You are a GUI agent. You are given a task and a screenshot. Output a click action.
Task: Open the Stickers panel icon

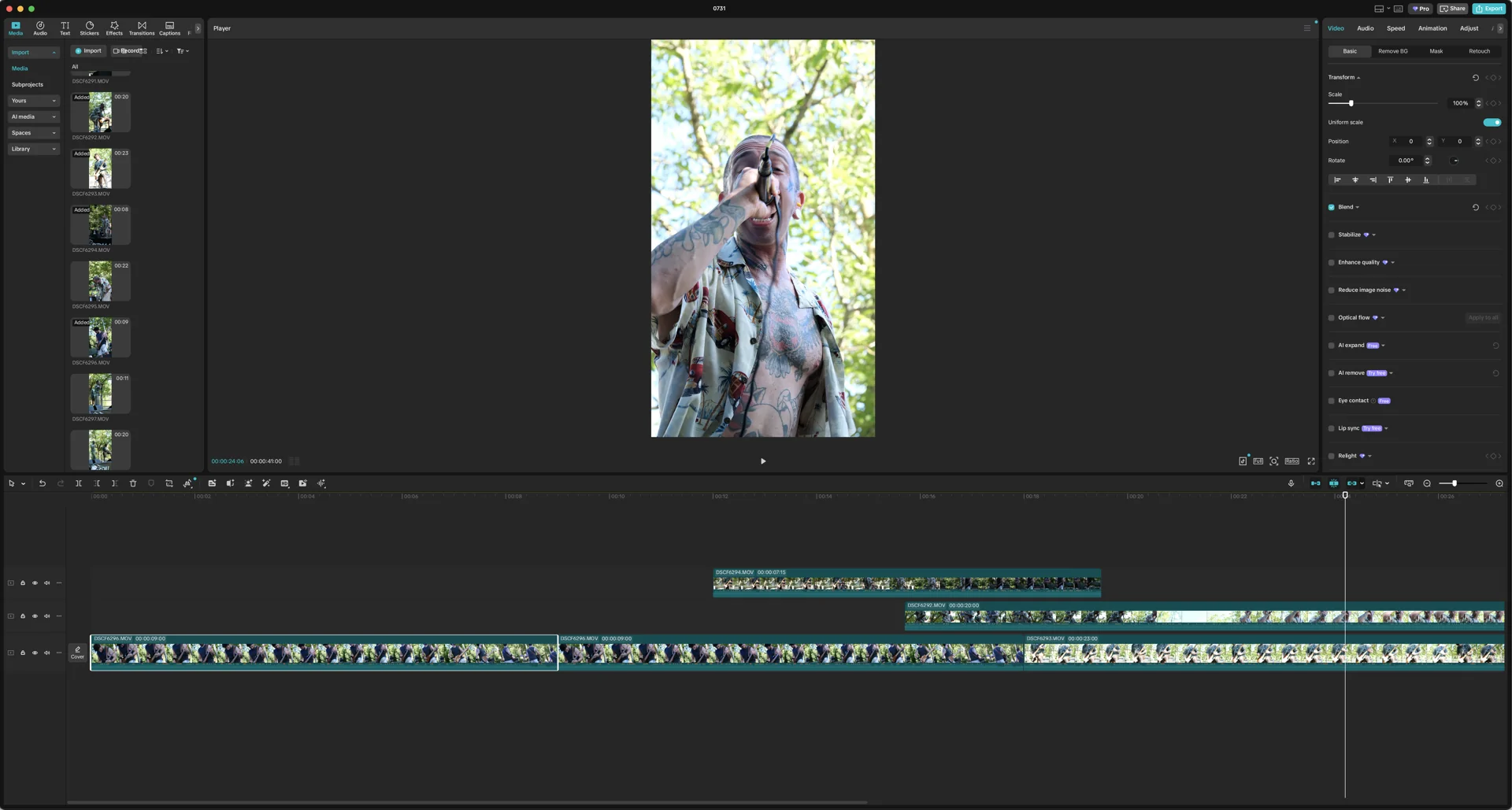tap(90, 28)
